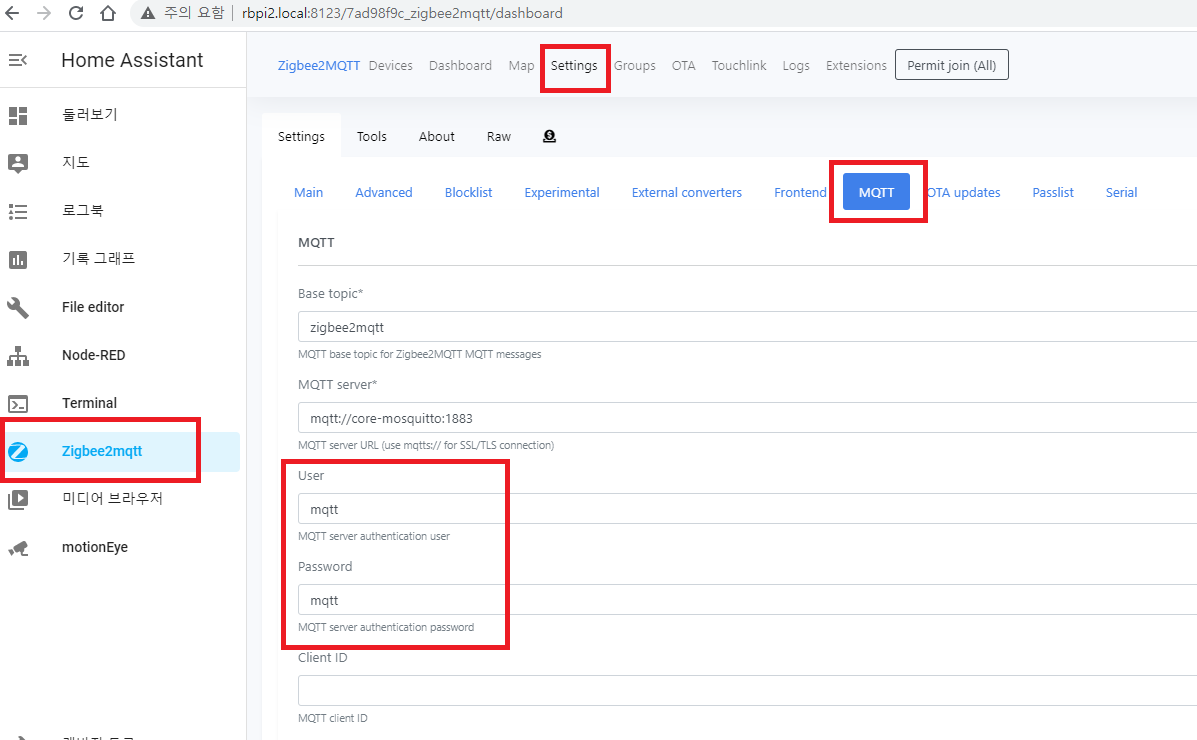Select the Blocklist settings section

tap(468, 192)
